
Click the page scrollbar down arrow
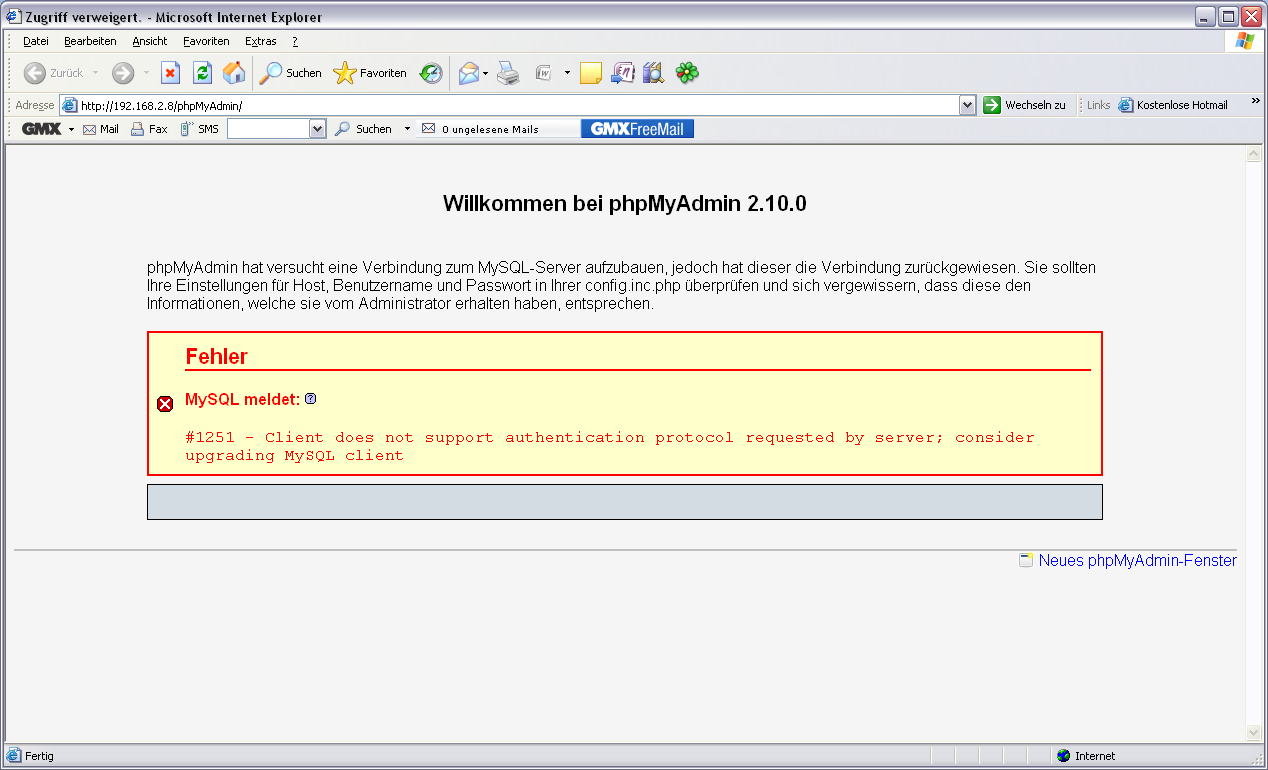[x=1253, y=732]
